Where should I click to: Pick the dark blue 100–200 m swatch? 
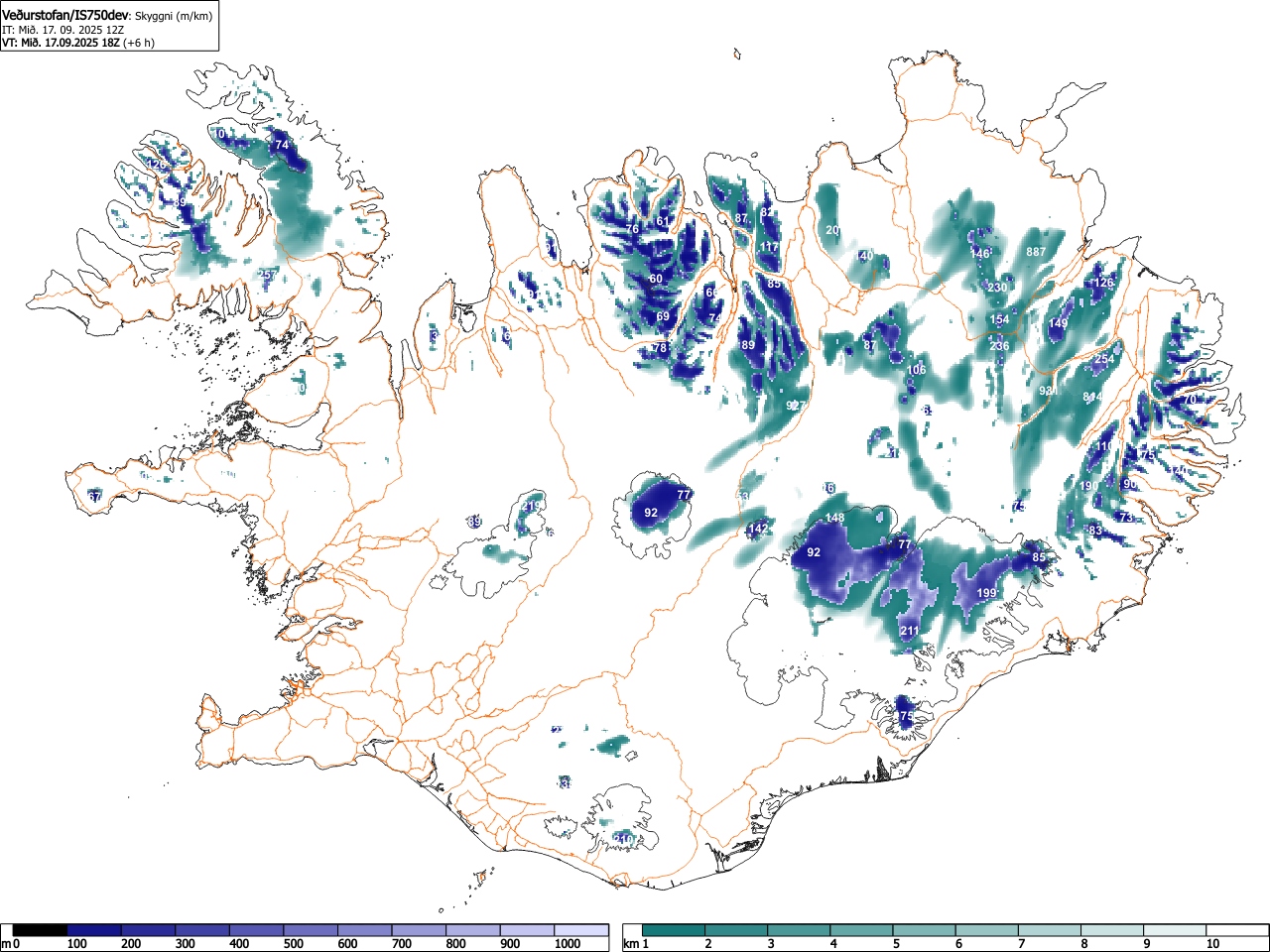[94, 930]
